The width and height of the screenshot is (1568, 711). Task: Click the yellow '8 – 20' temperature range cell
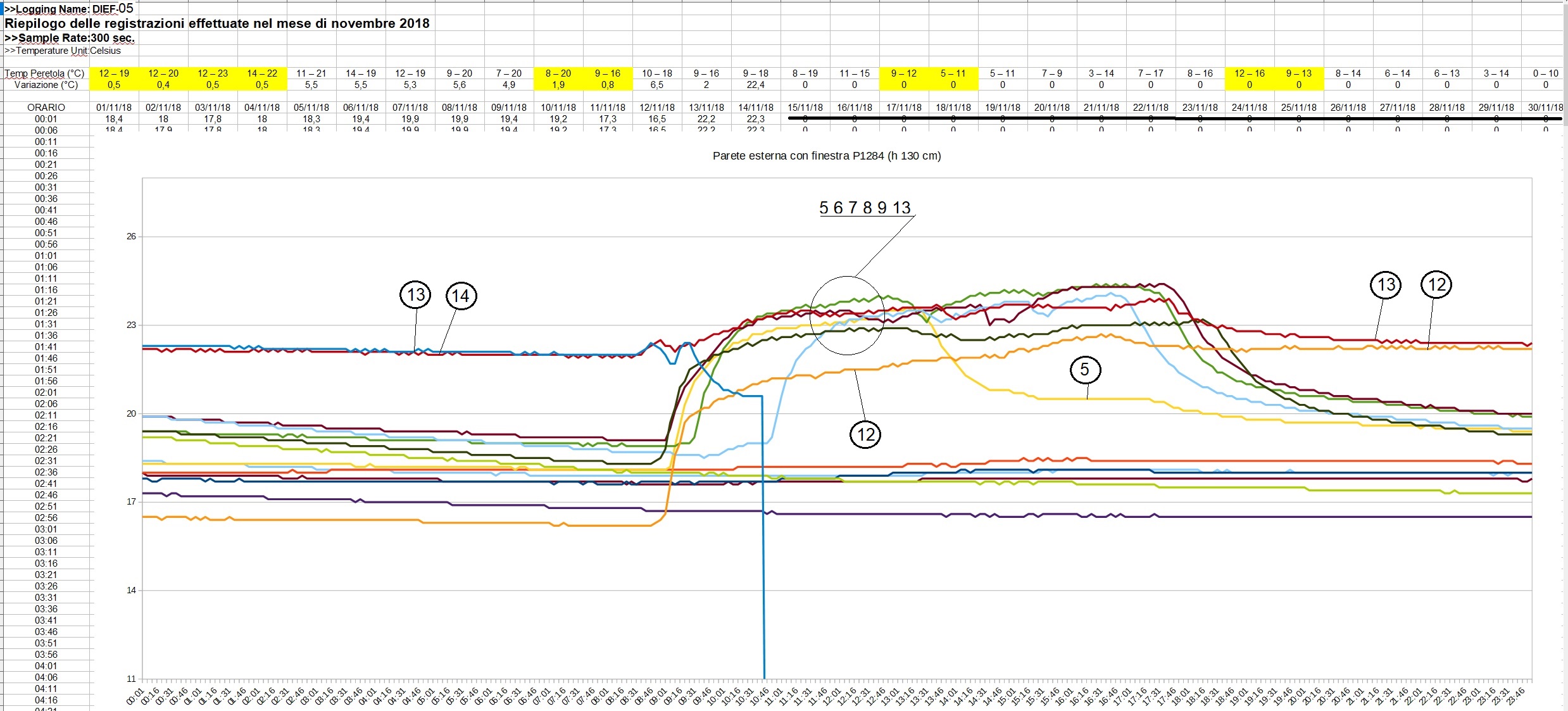(558, 73)
